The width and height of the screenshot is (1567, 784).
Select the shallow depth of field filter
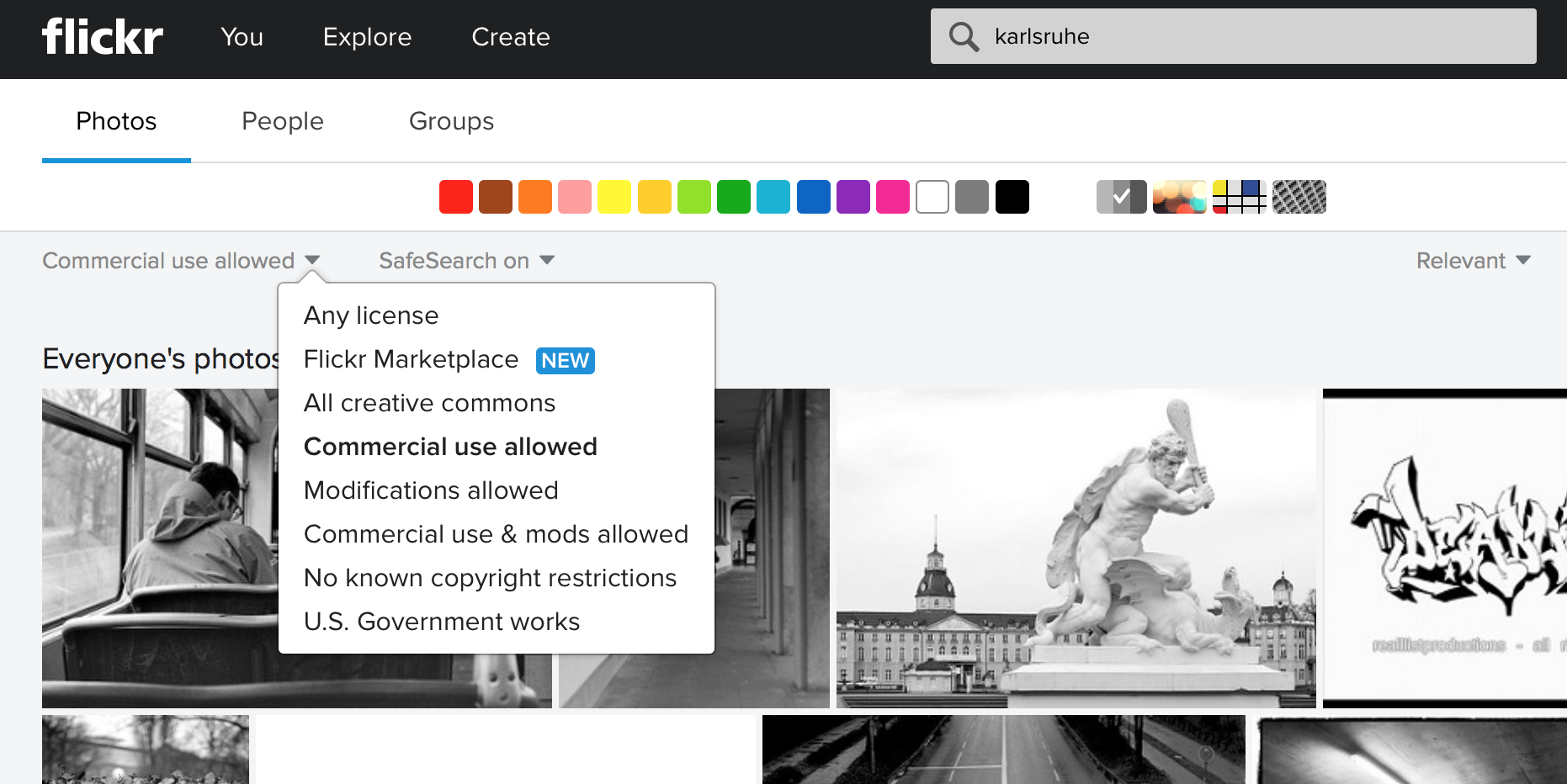1179,197
